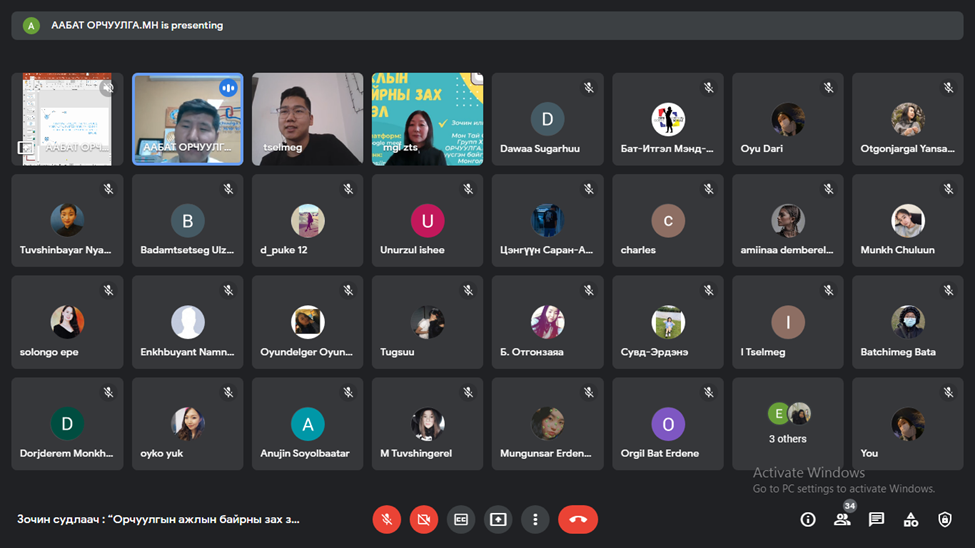The width and height of the screenshot is (975, 548).
Task: Click the muted mic icon on Dawaa Sugarhuu tile
Action: (x=588, y=88)
